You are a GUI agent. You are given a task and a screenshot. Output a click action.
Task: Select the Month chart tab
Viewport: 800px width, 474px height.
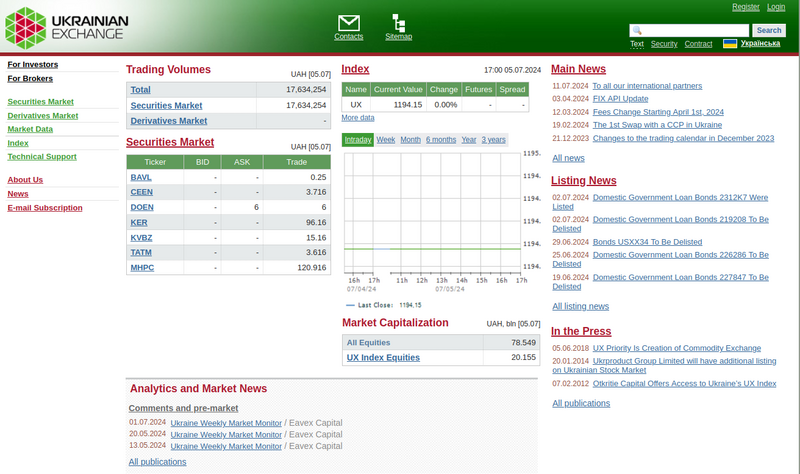click(x=411, y=140)
